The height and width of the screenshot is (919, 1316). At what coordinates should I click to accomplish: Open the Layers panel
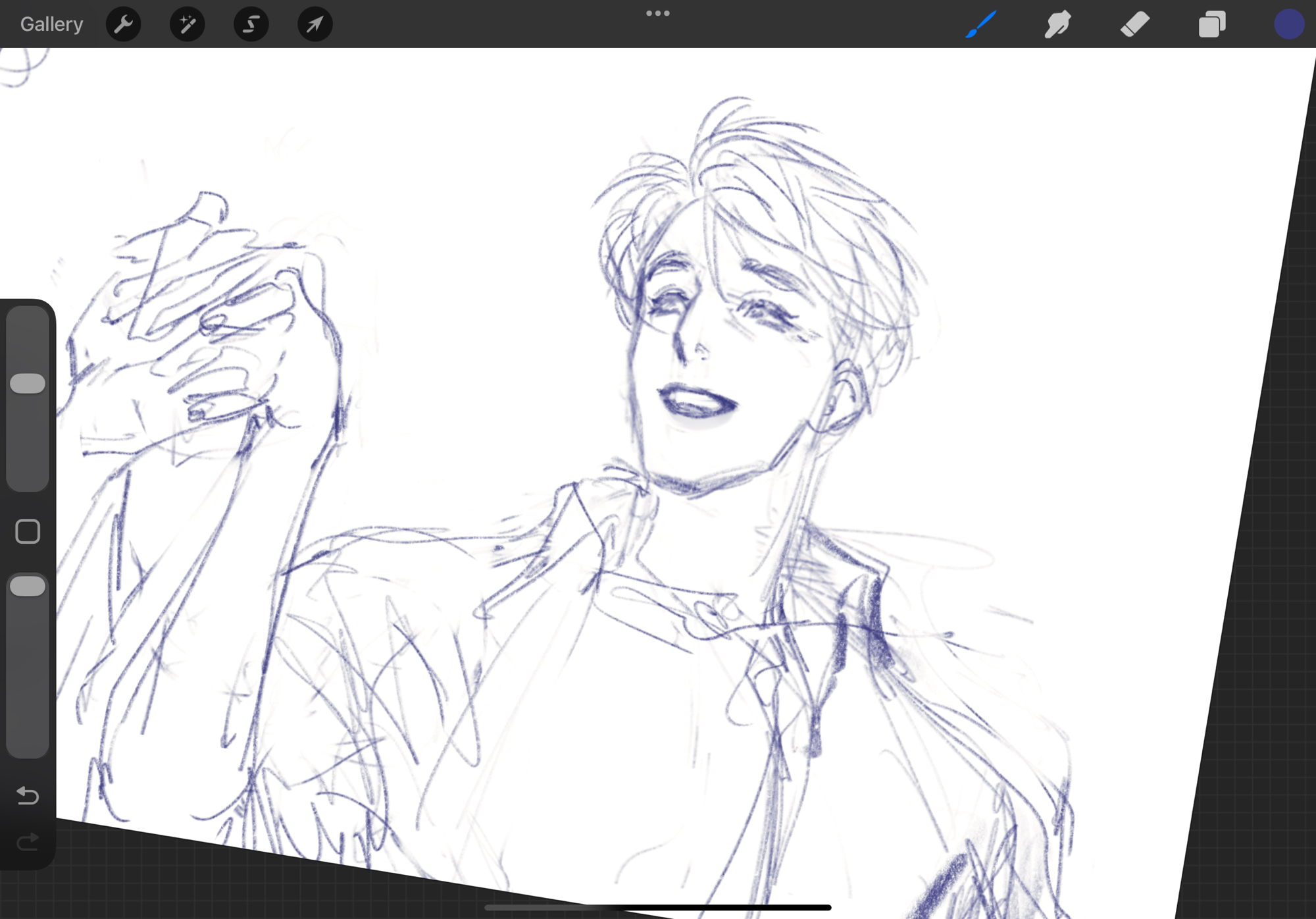point(1211,24)
